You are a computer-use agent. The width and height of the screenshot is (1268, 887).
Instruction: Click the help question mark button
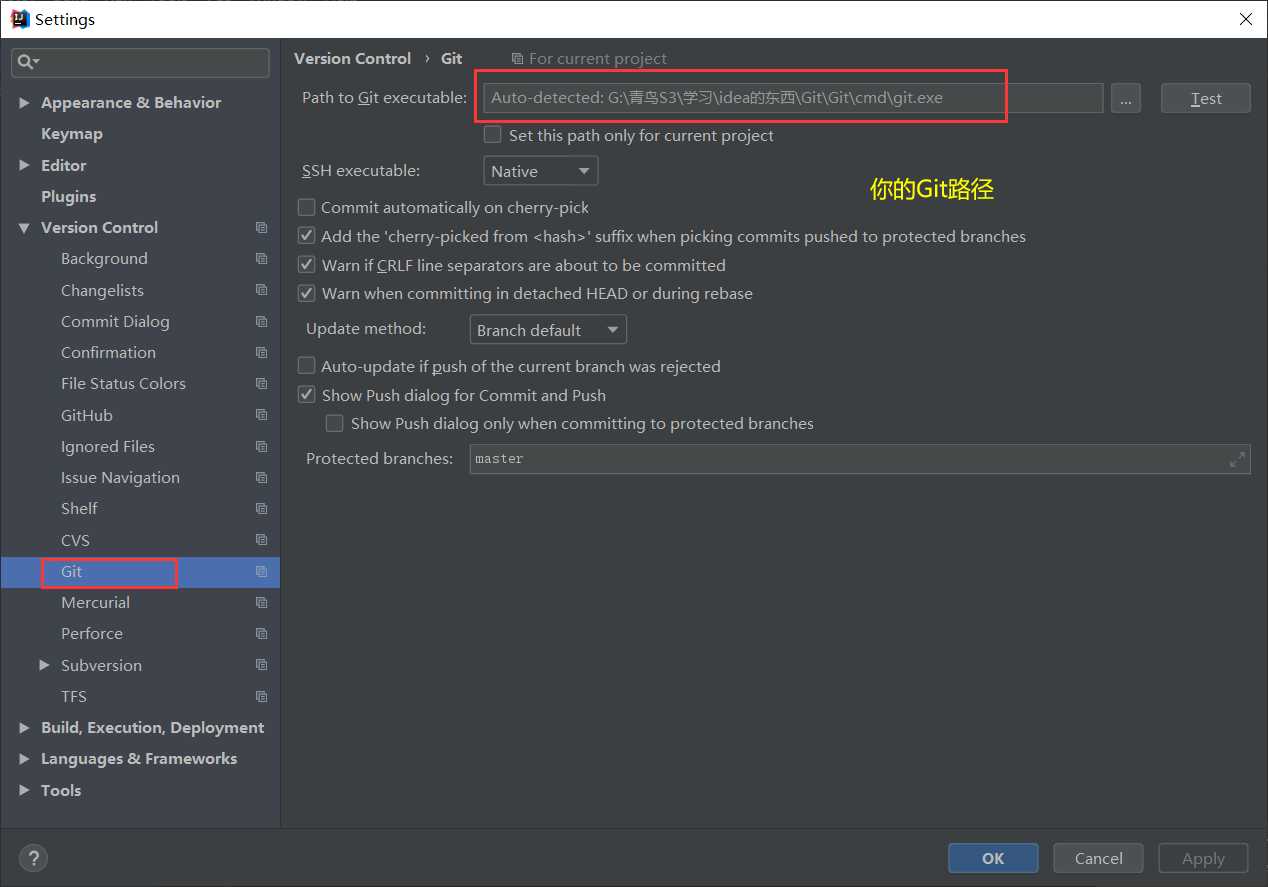pos(33,858)
